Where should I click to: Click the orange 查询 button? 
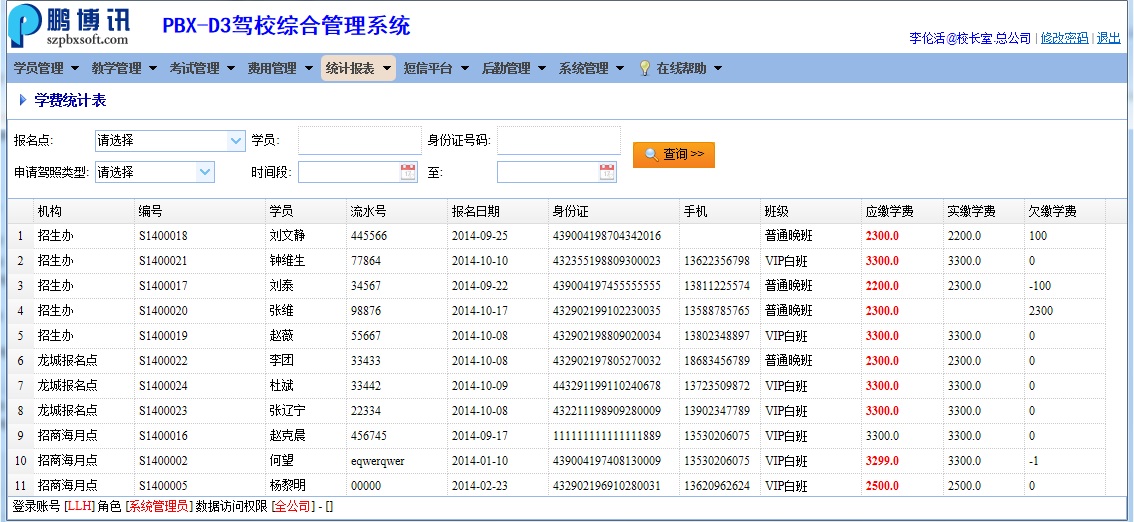coord(673,155)
